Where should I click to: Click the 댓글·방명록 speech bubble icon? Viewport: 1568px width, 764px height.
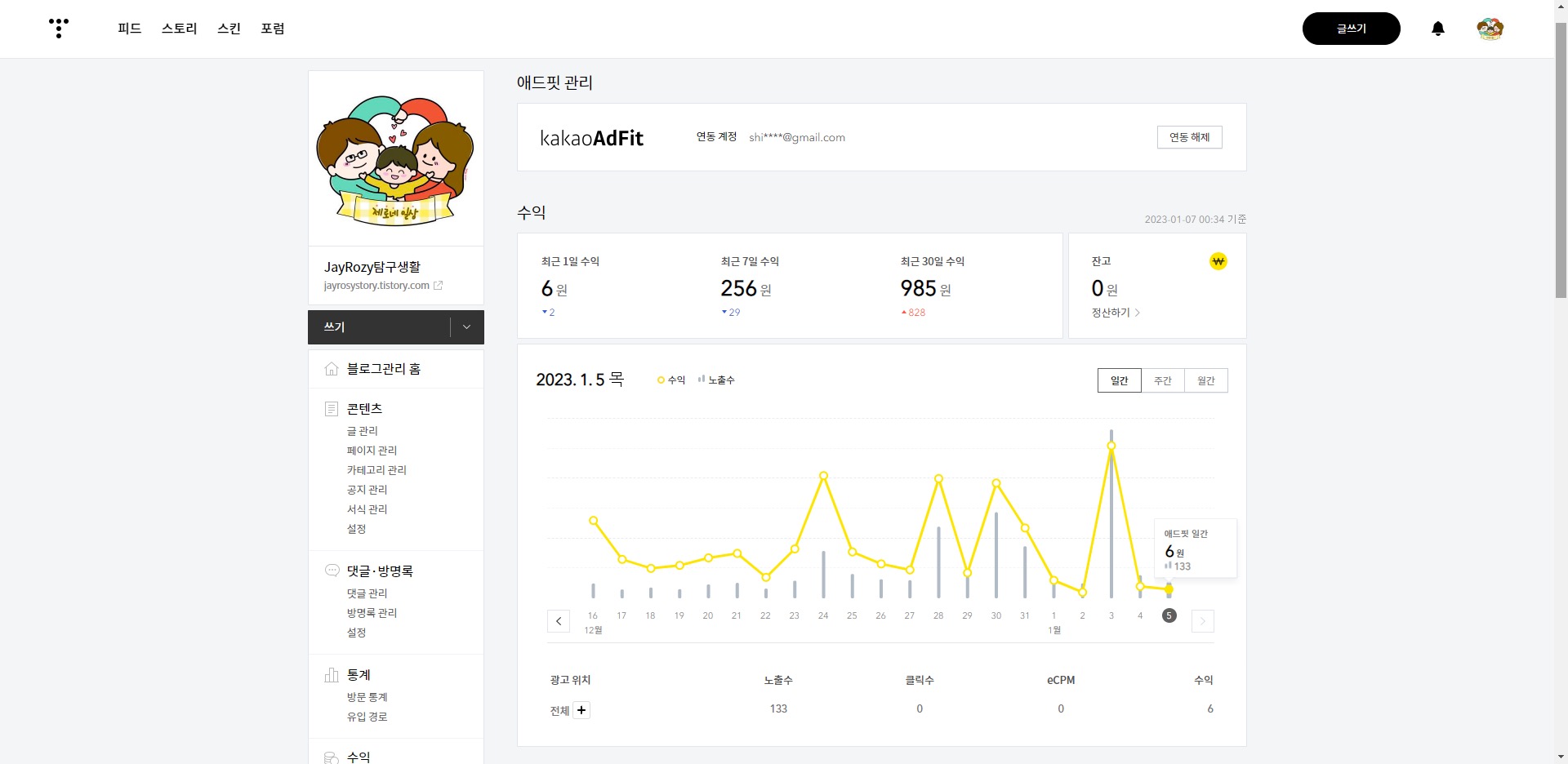pos(332,571)
